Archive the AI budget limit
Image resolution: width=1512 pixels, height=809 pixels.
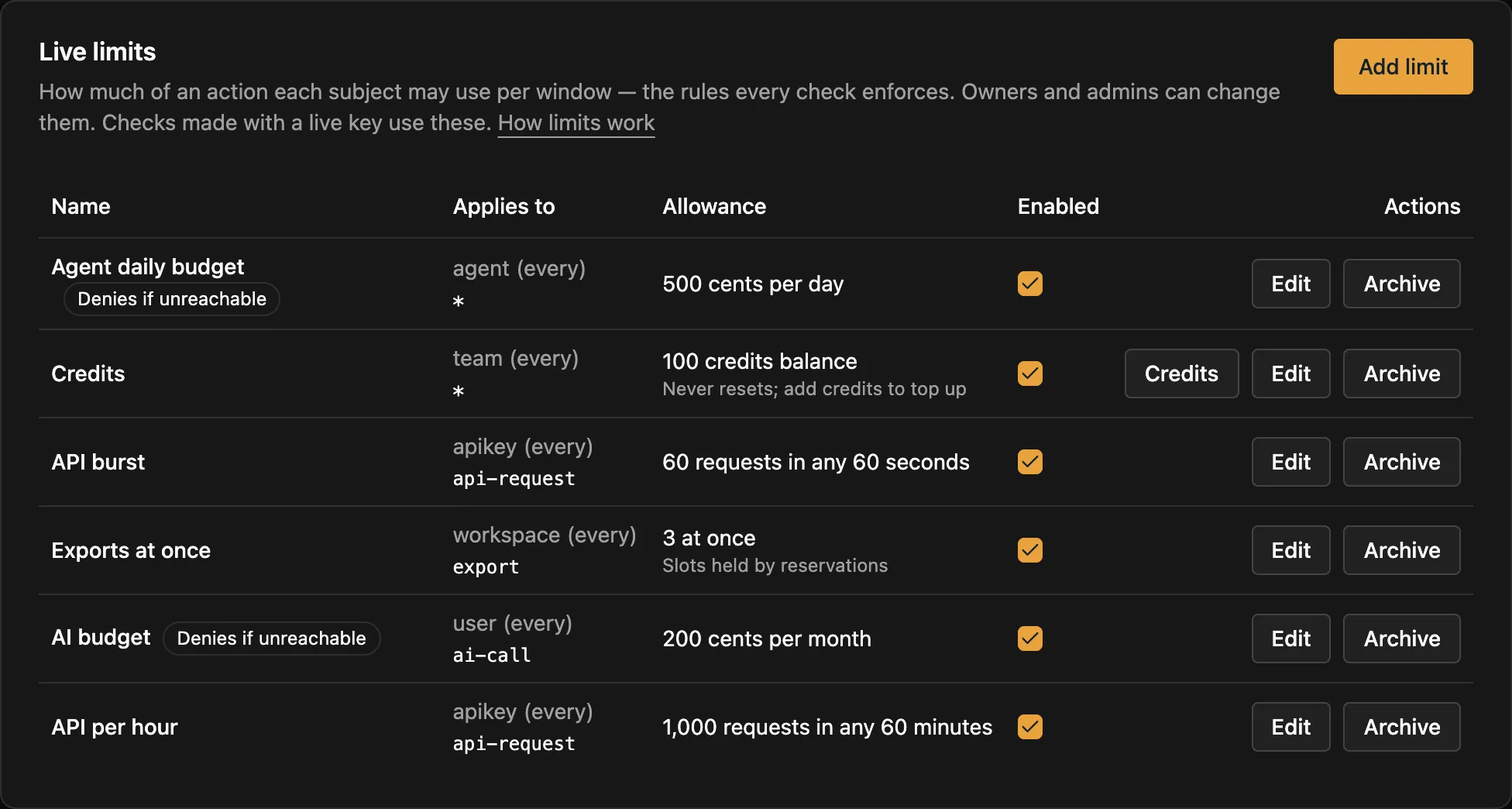point(1401,639)
